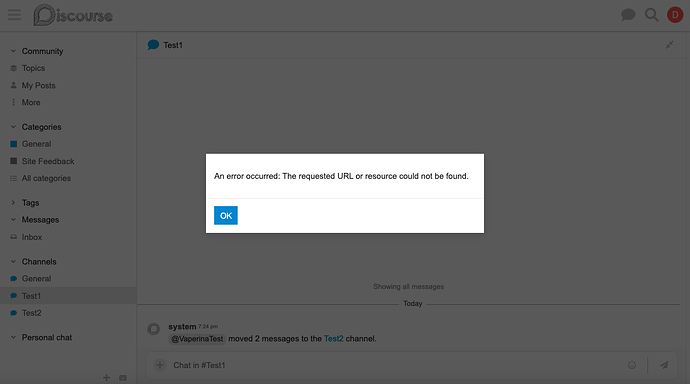Image resolution: width=690 pixels, height=384 pixels.
Task: Open the Inbox messages link
Action: [x=32, y=237]
